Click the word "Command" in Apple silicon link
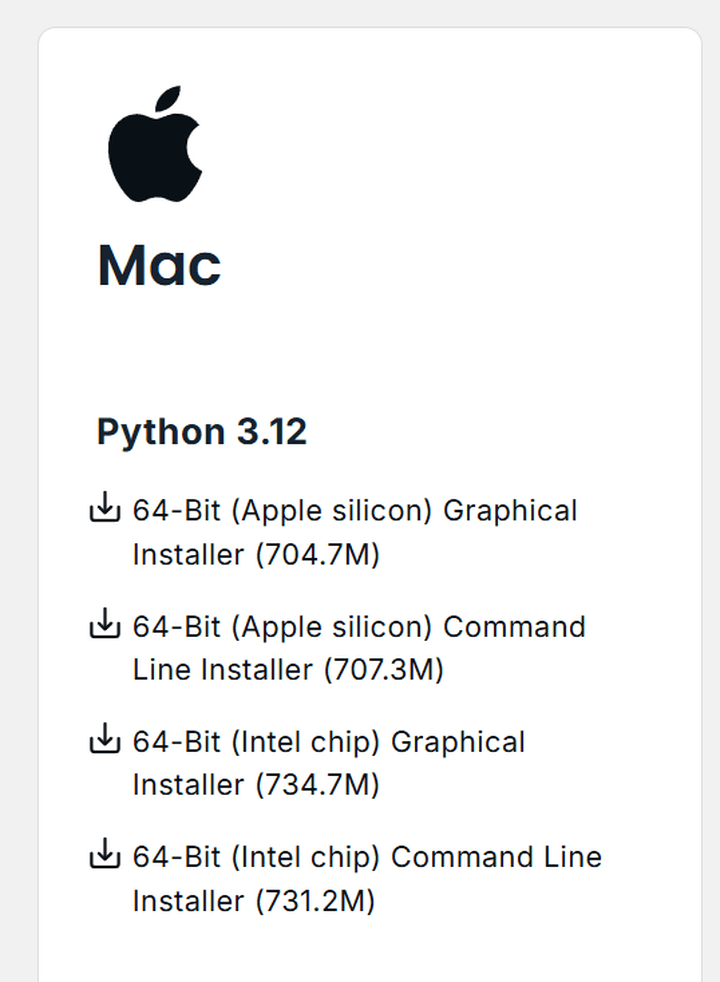Image resolution: width=720 pixels, height=982 pixels. point(514,627)
